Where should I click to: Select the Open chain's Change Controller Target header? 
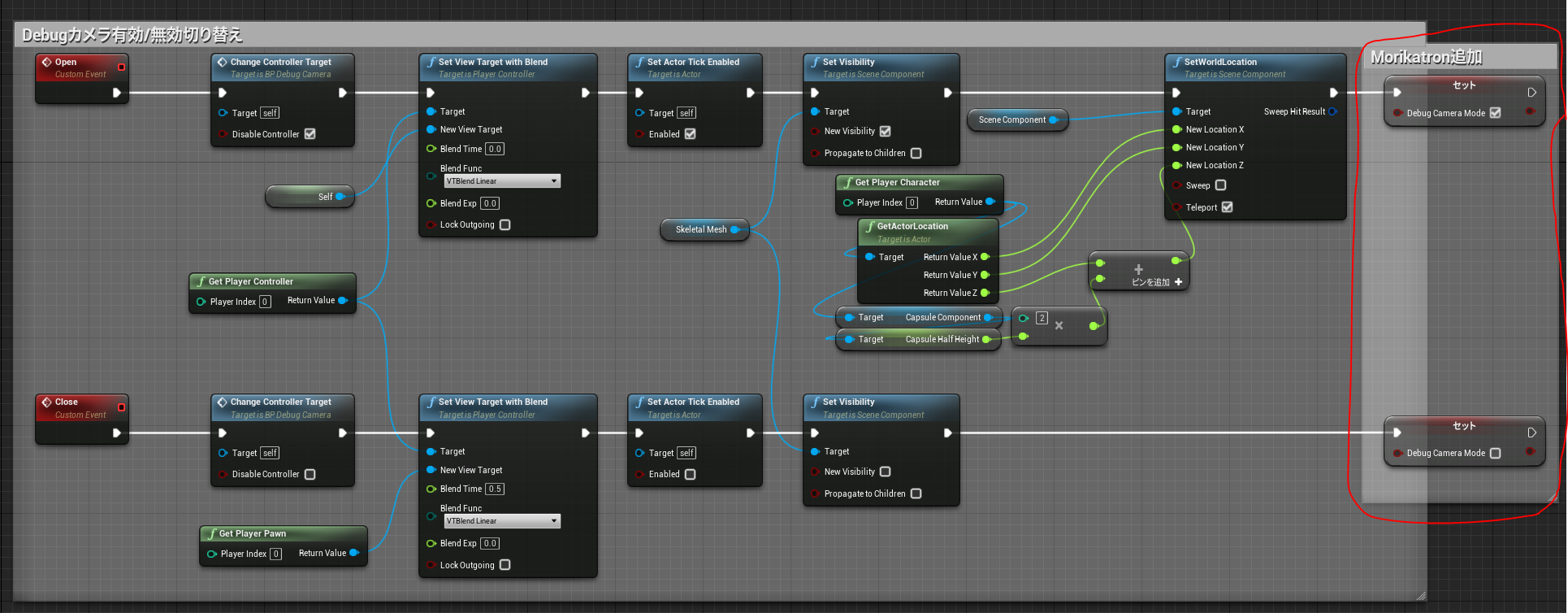click(x=282, y=67)
